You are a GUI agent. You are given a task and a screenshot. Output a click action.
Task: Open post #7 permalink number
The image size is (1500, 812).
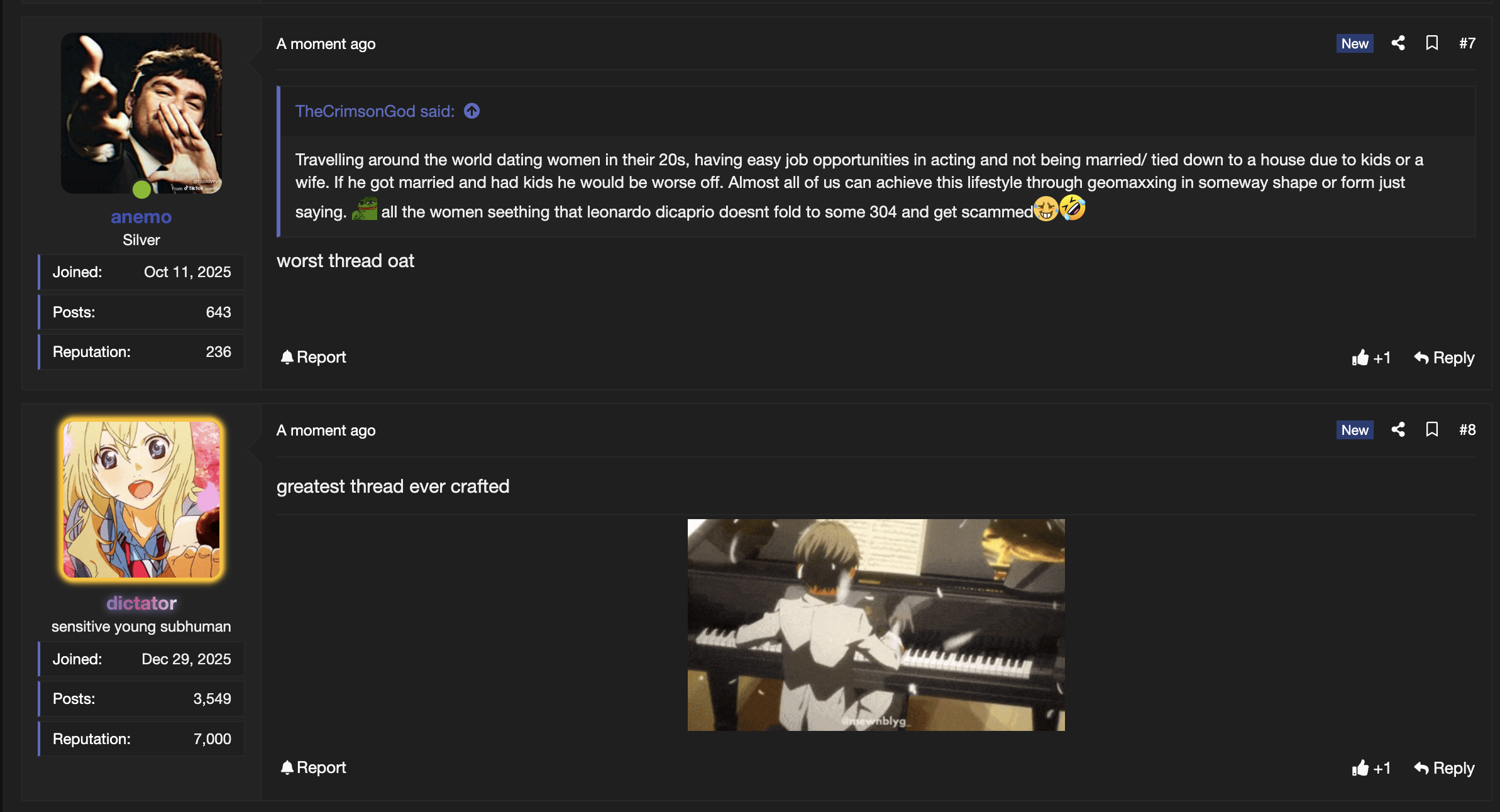click(1467, 43)
